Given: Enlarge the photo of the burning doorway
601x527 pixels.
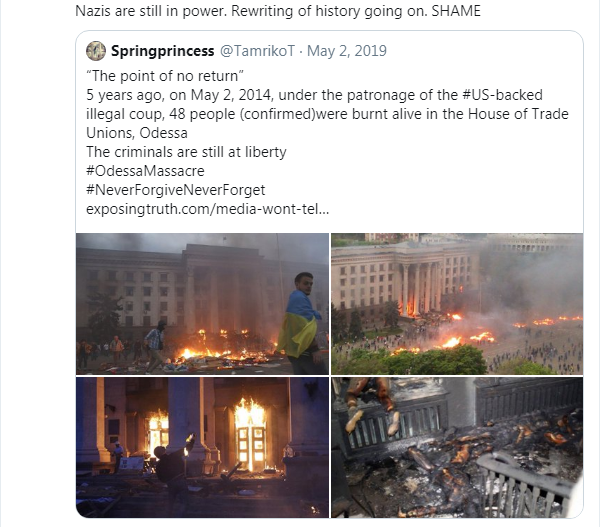Looking at the screenshot, I should click(x=202, y=446).
